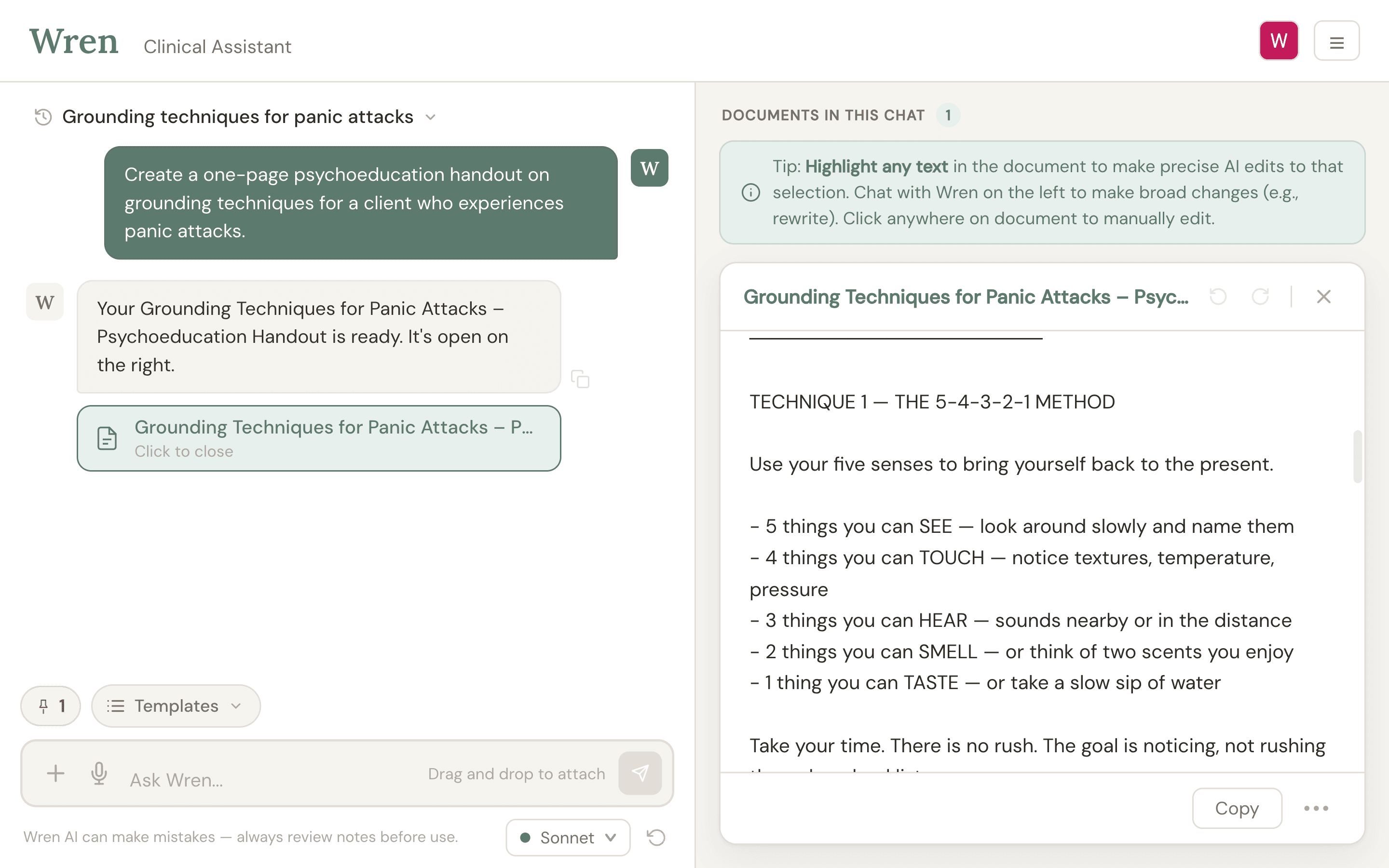Undo the last document edit
Viewport: 1389px width, 868px height.
click(x=1218, y=297)
